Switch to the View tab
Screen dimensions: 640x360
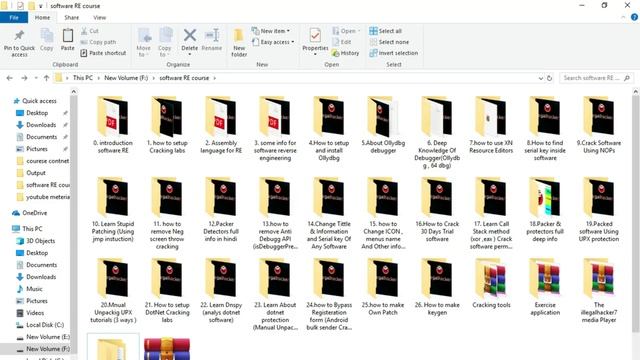pyautogui.click(x=100, y=18)
